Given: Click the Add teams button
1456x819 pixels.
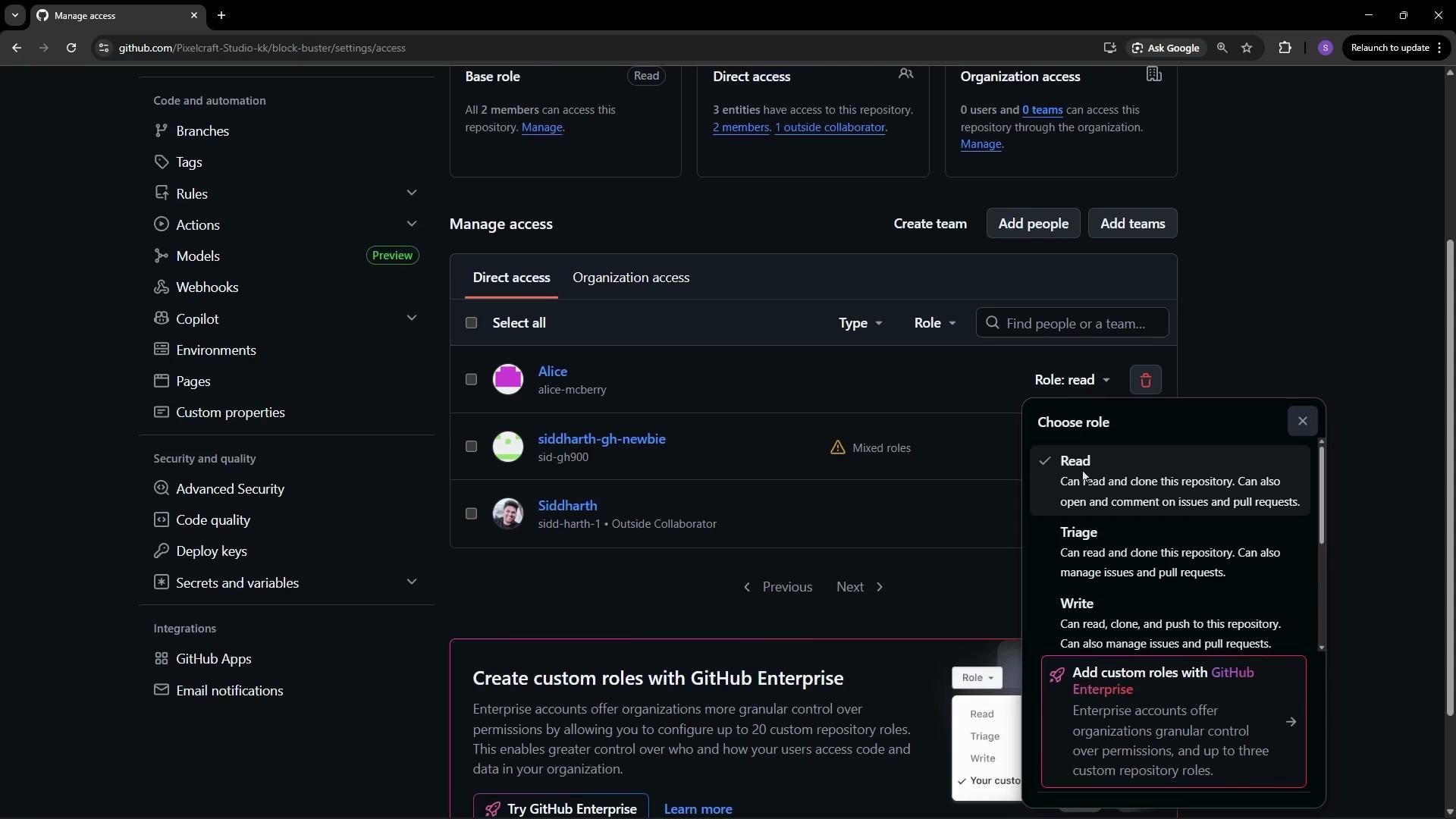Looking at the screenshot, I should tap(1132, 224).
